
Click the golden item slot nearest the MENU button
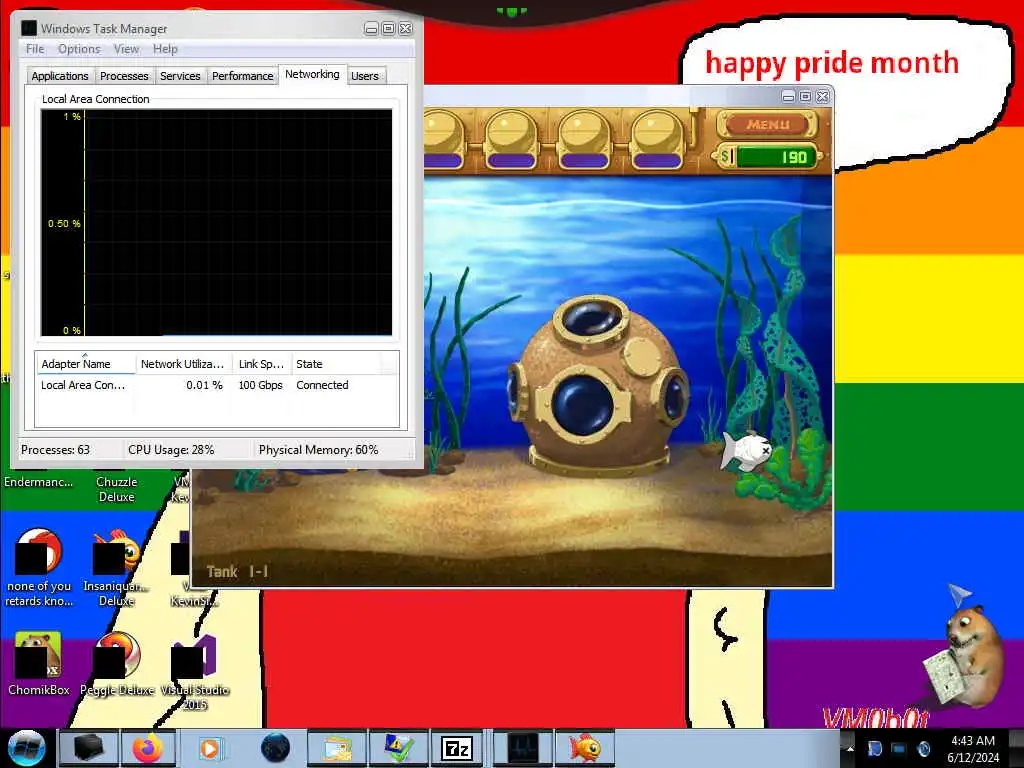coord(656,140)
